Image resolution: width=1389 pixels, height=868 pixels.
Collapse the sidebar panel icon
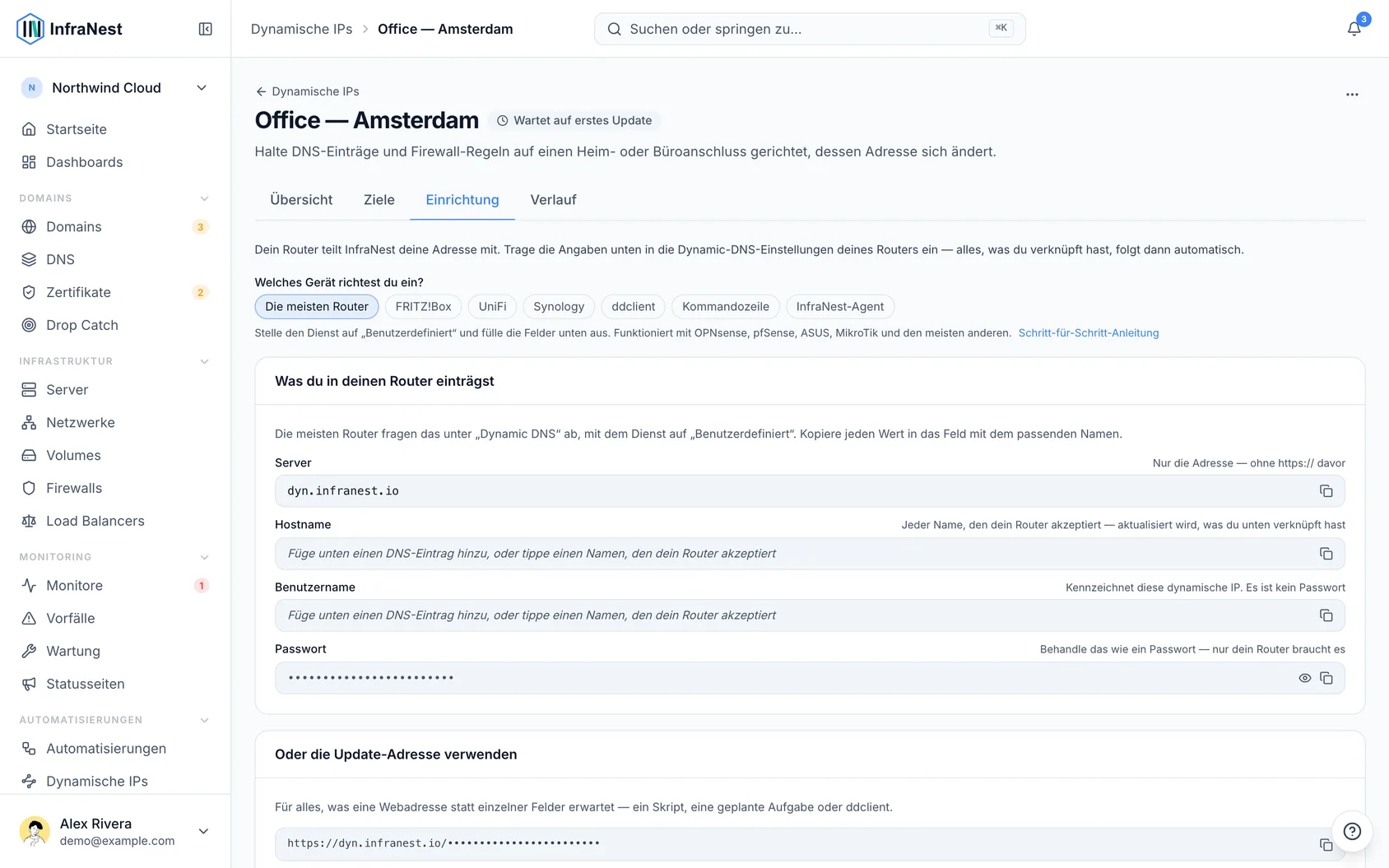click(206, 29)
